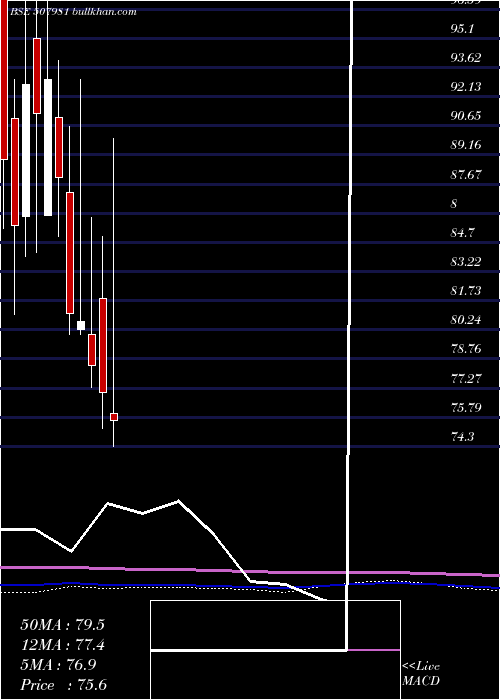Click the 80.24 price axis label
500x700 pixels.
click(x=466, y=320)
